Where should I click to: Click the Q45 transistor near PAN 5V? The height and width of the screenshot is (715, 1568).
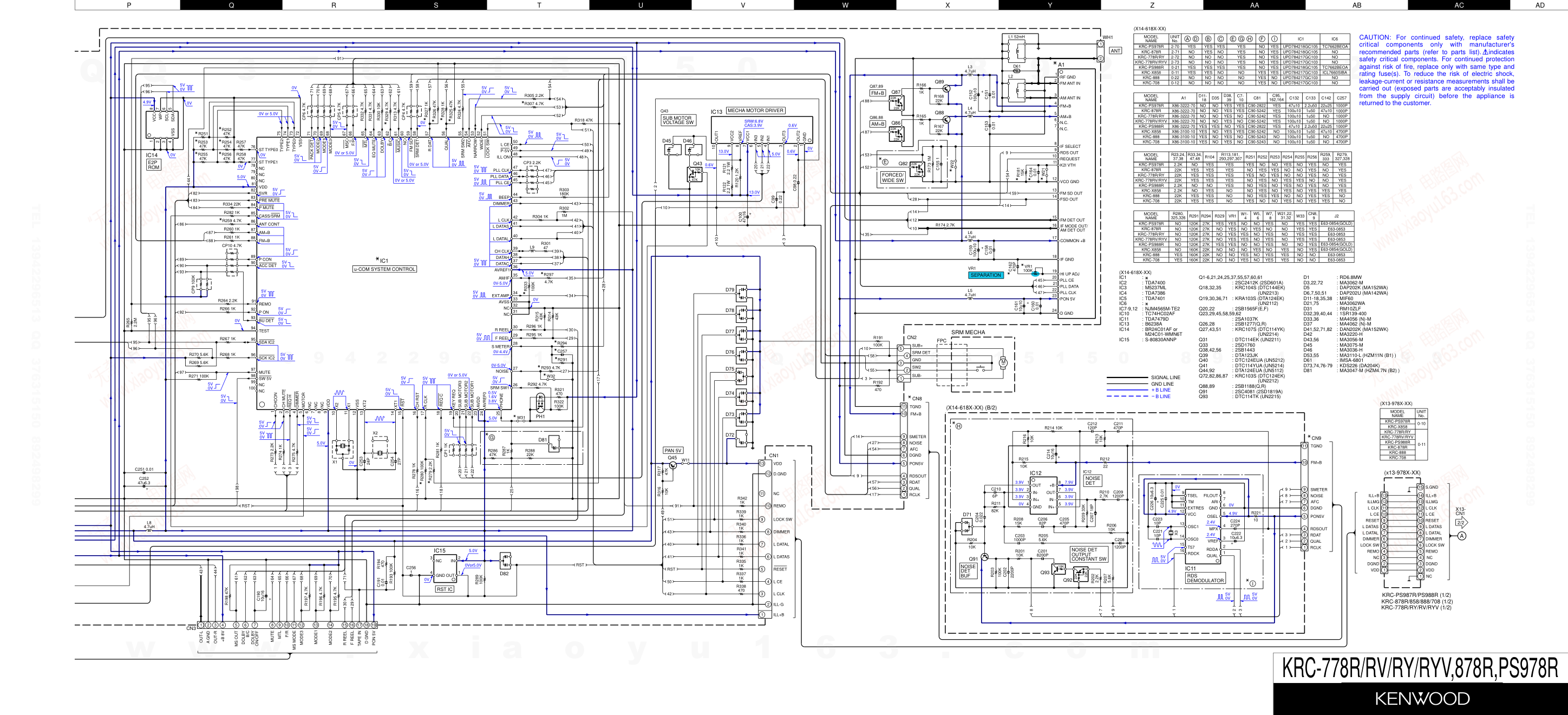coord(672,464)
